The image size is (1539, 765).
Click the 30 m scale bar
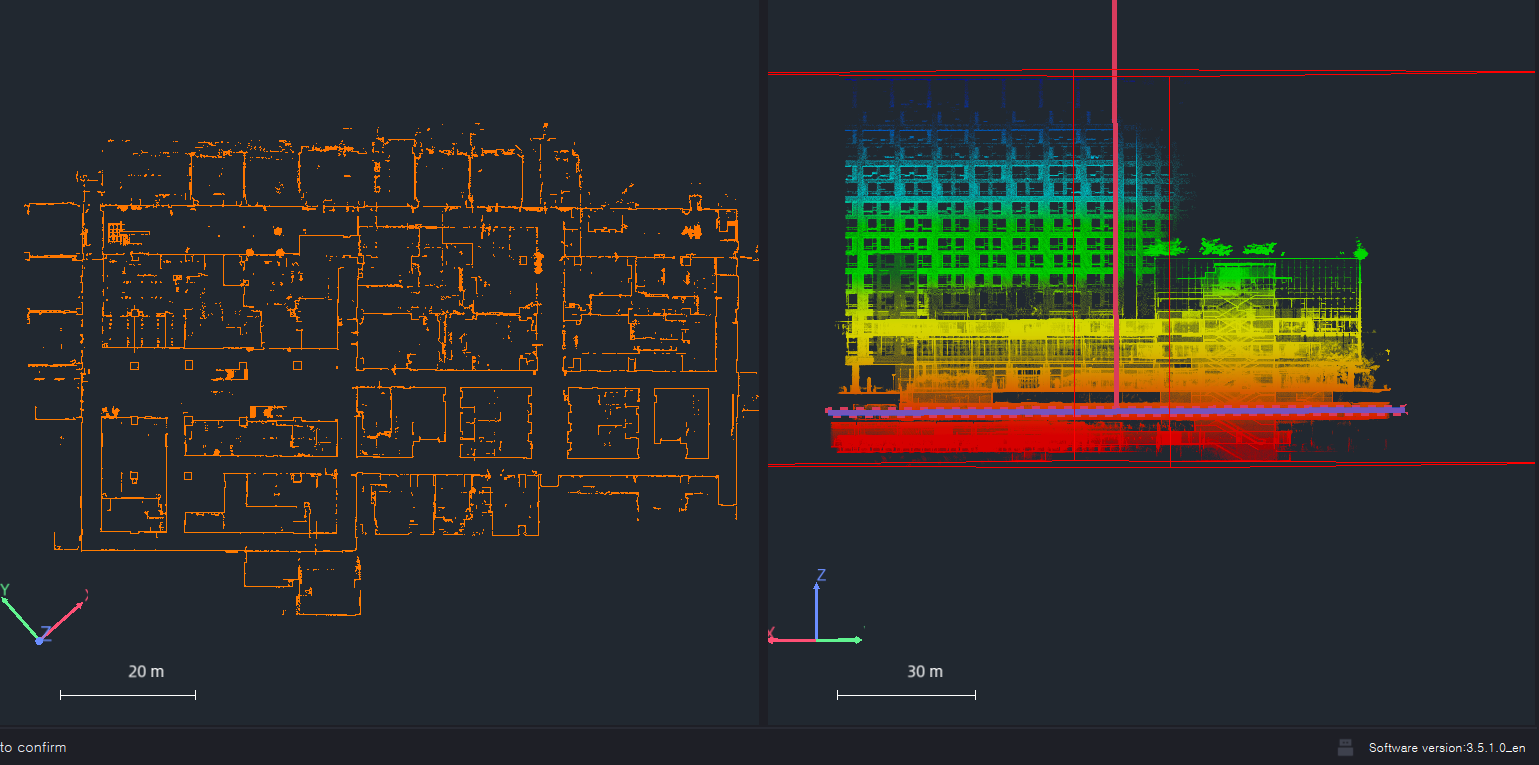pyautogui.click(x=906, y=694)
